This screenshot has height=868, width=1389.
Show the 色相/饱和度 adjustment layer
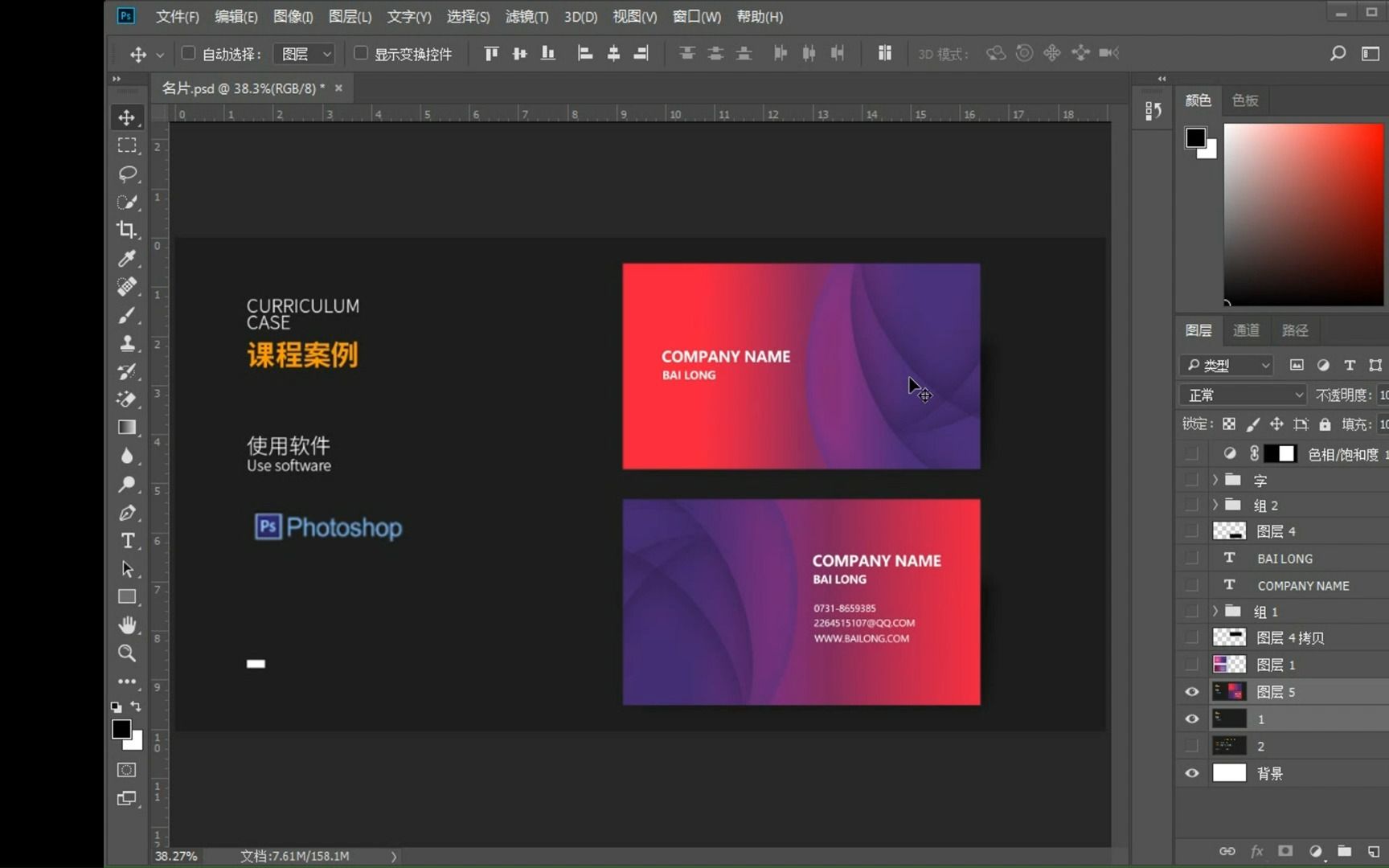click(1192, 454)
